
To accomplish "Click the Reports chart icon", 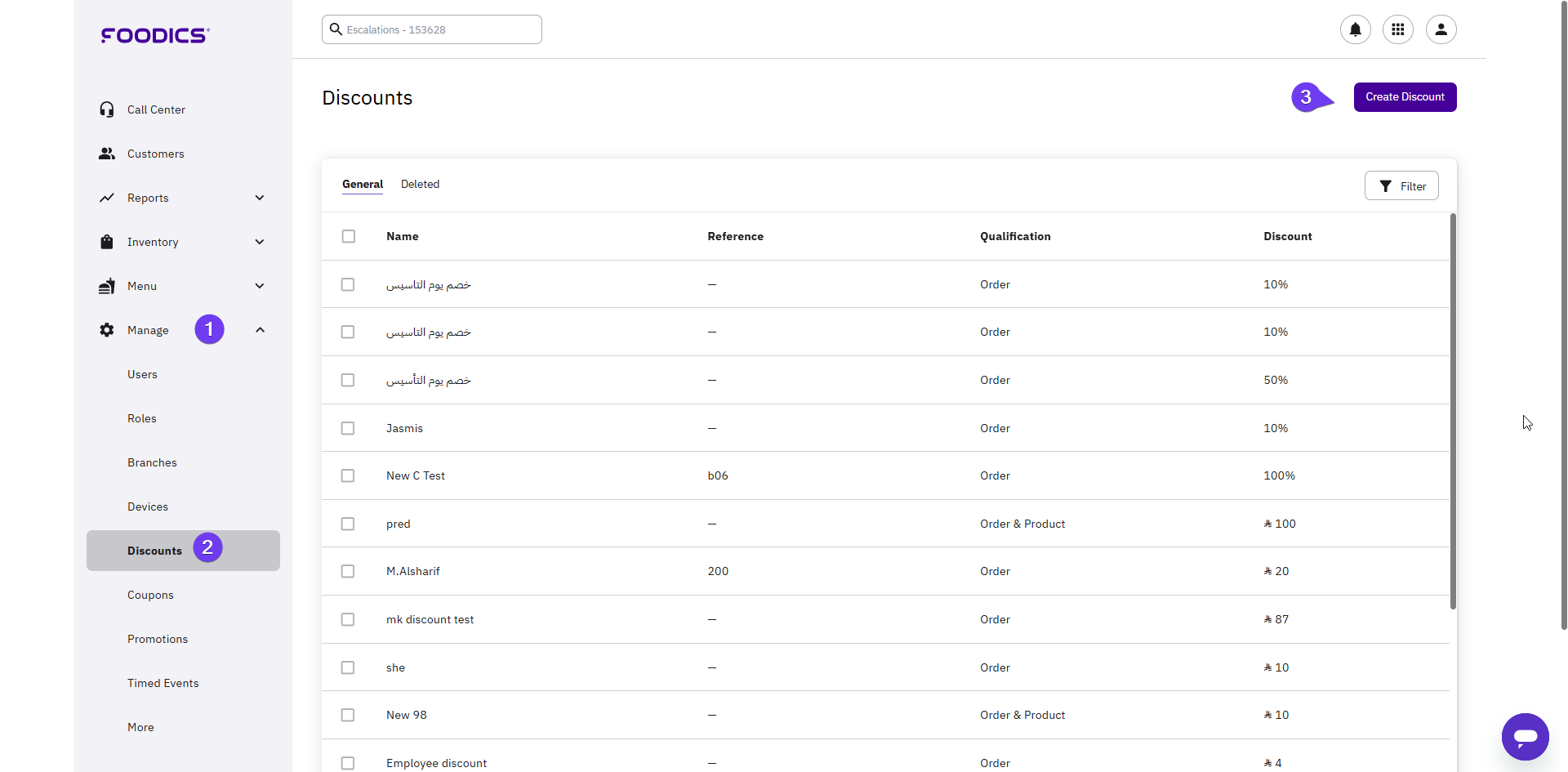I will (107, 198).
